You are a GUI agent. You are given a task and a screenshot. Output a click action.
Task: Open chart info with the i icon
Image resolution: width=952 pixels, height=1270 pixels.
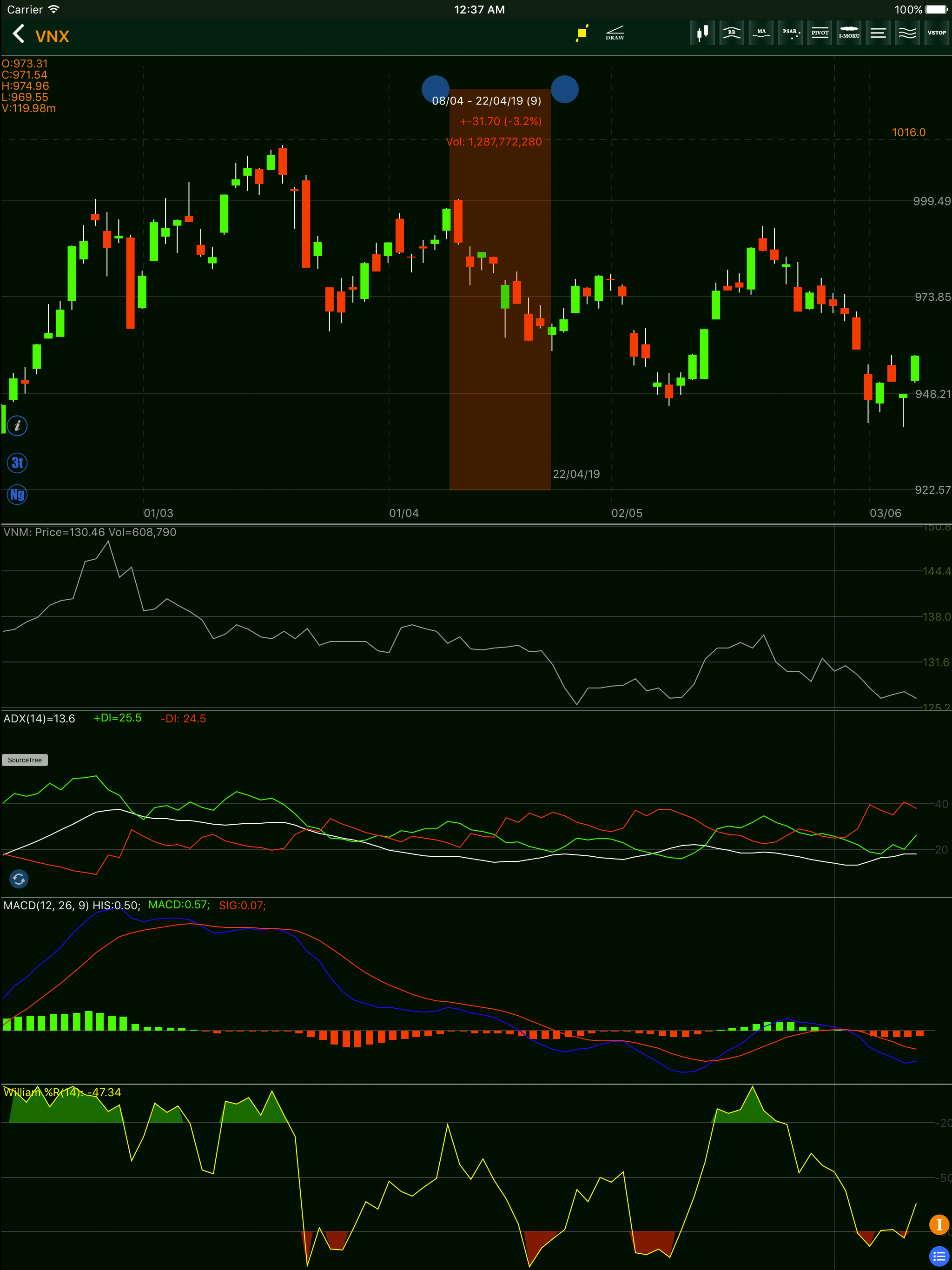click(17, 426)
